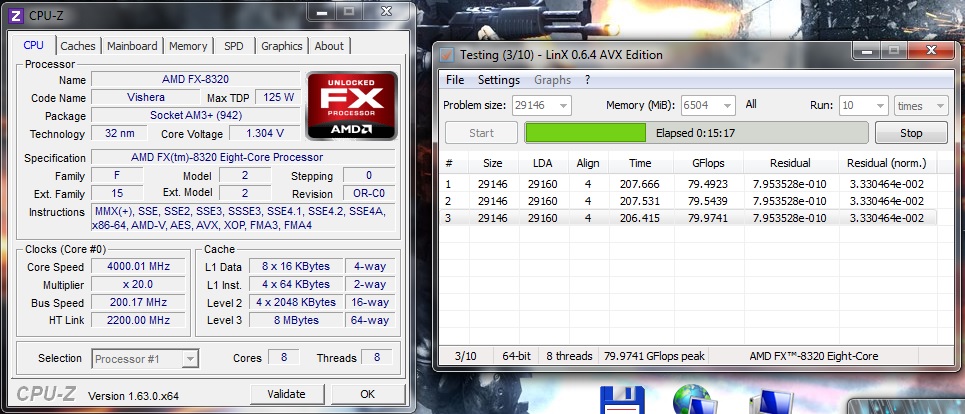Image resolution: width=965 pixels, height=414 pixels.
Task: Click the Threads count field in CPU-Z
Action: pos(377,357)
